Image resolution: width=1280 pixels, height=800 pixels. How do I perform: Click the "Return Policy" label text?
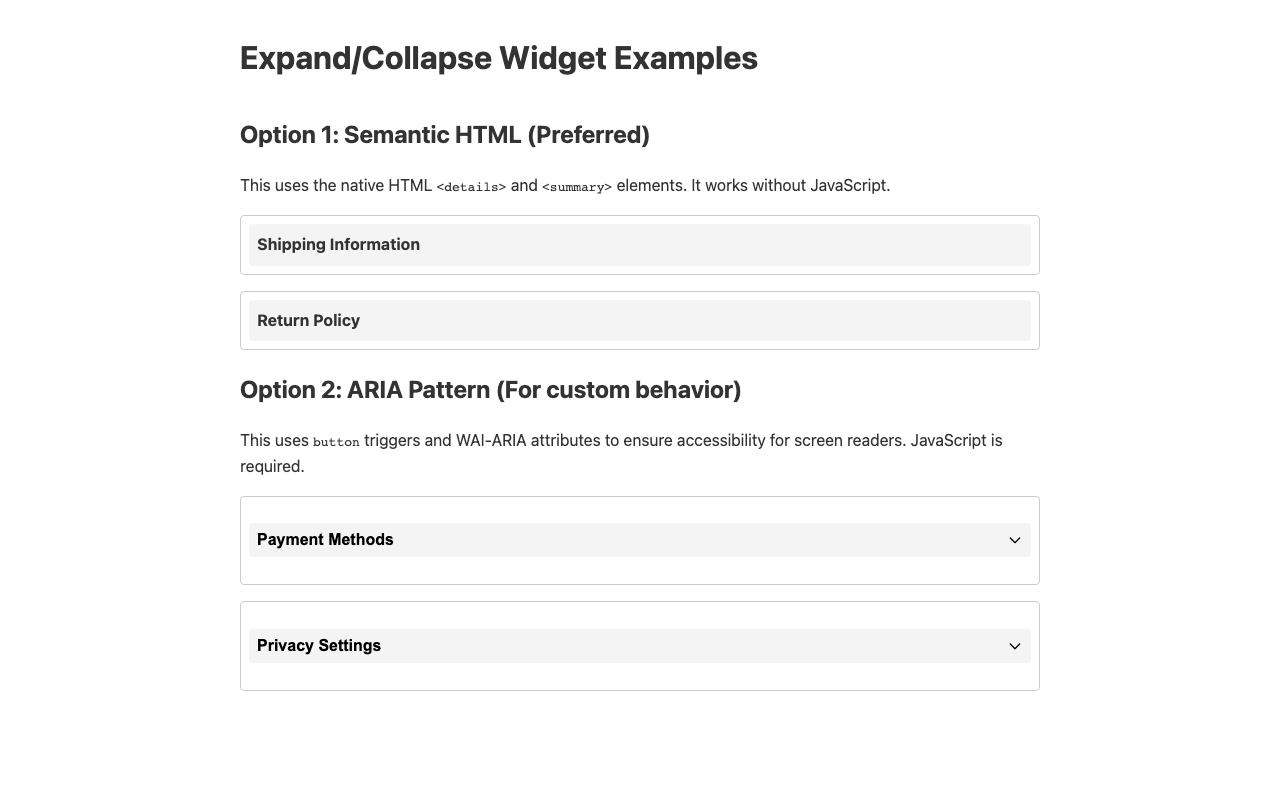(x=308, y=321)
